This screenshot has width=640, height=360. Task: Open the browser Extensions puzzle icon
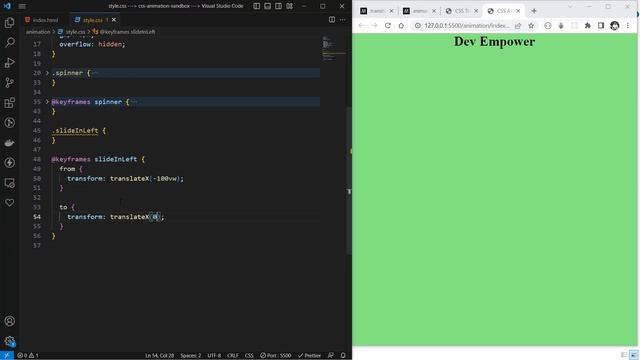(x=588, y=26)
